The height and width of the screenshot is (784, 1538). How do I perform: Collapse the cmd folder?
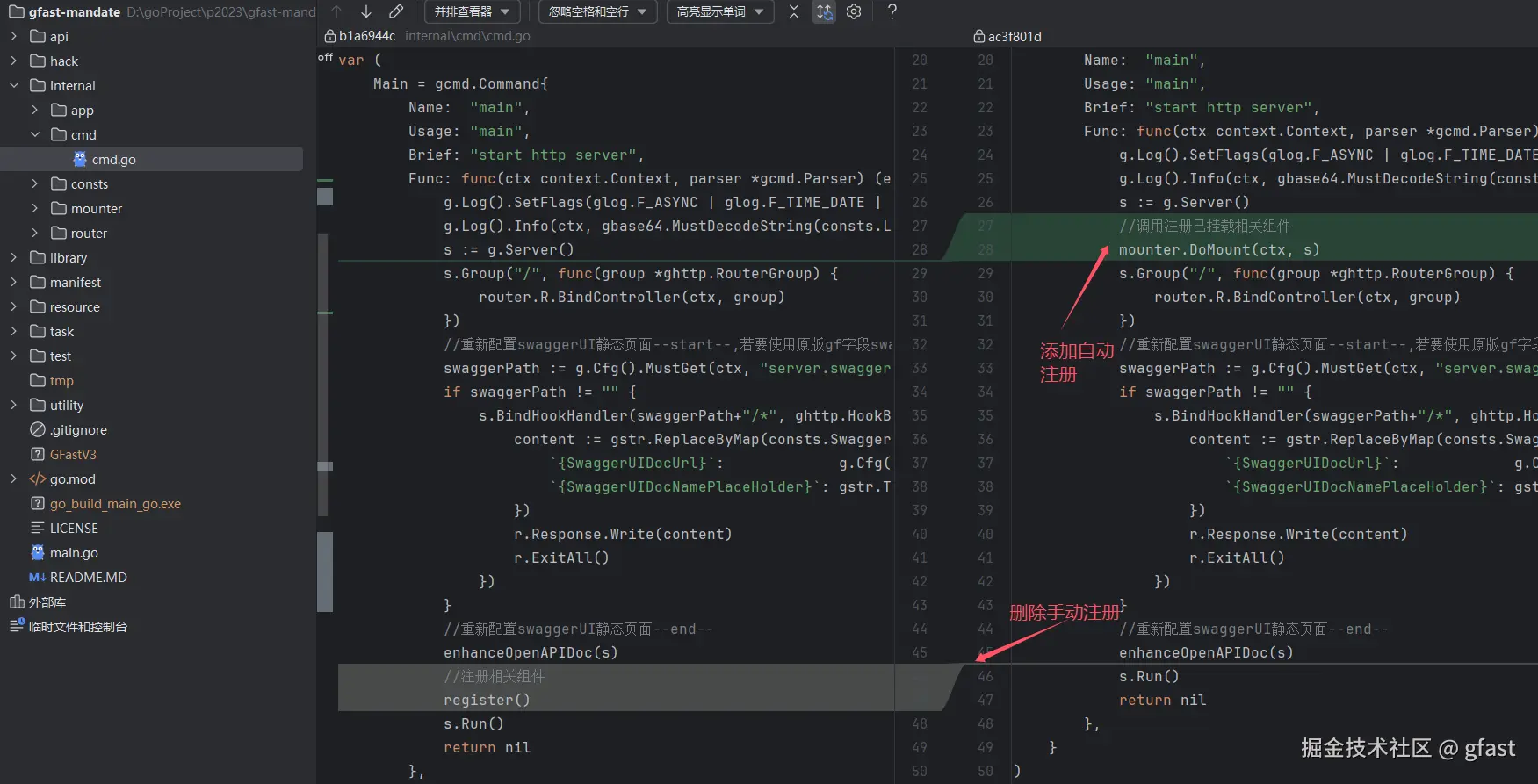coord(34,134)
